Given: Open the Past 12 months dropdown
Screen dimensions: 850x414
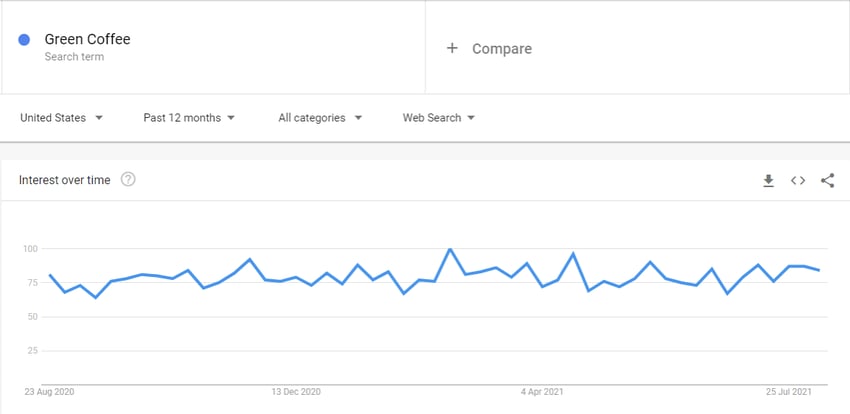Looking at the screenshot, I should [x=189, y=118].
